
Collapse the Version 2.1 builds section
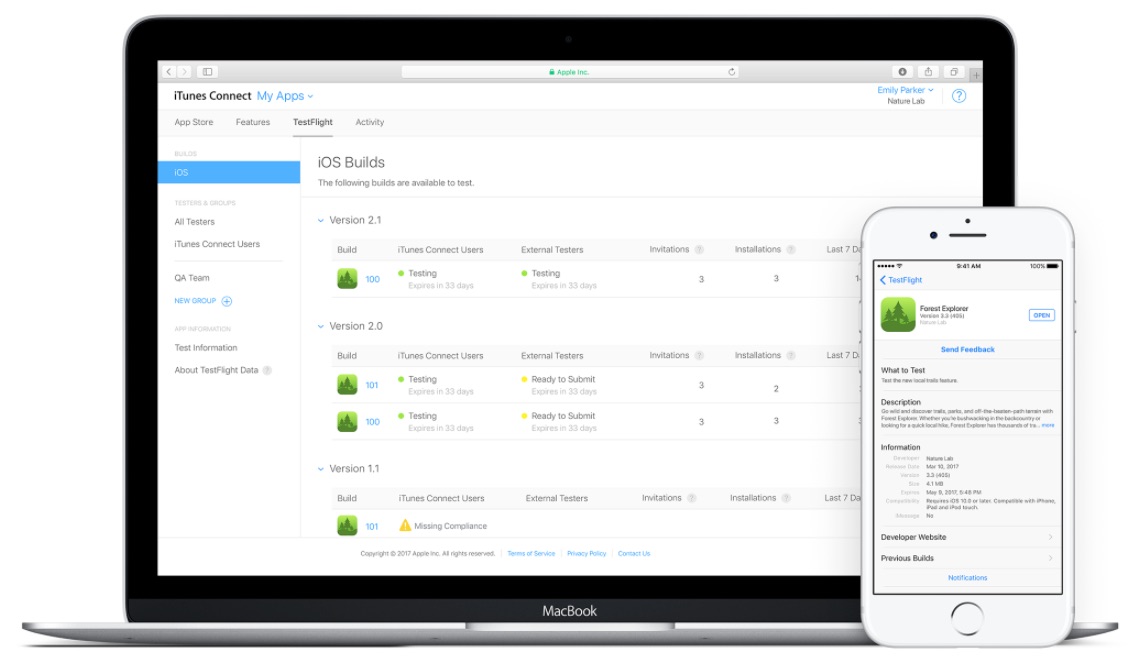pyautogui.click(x=321, y=221)
